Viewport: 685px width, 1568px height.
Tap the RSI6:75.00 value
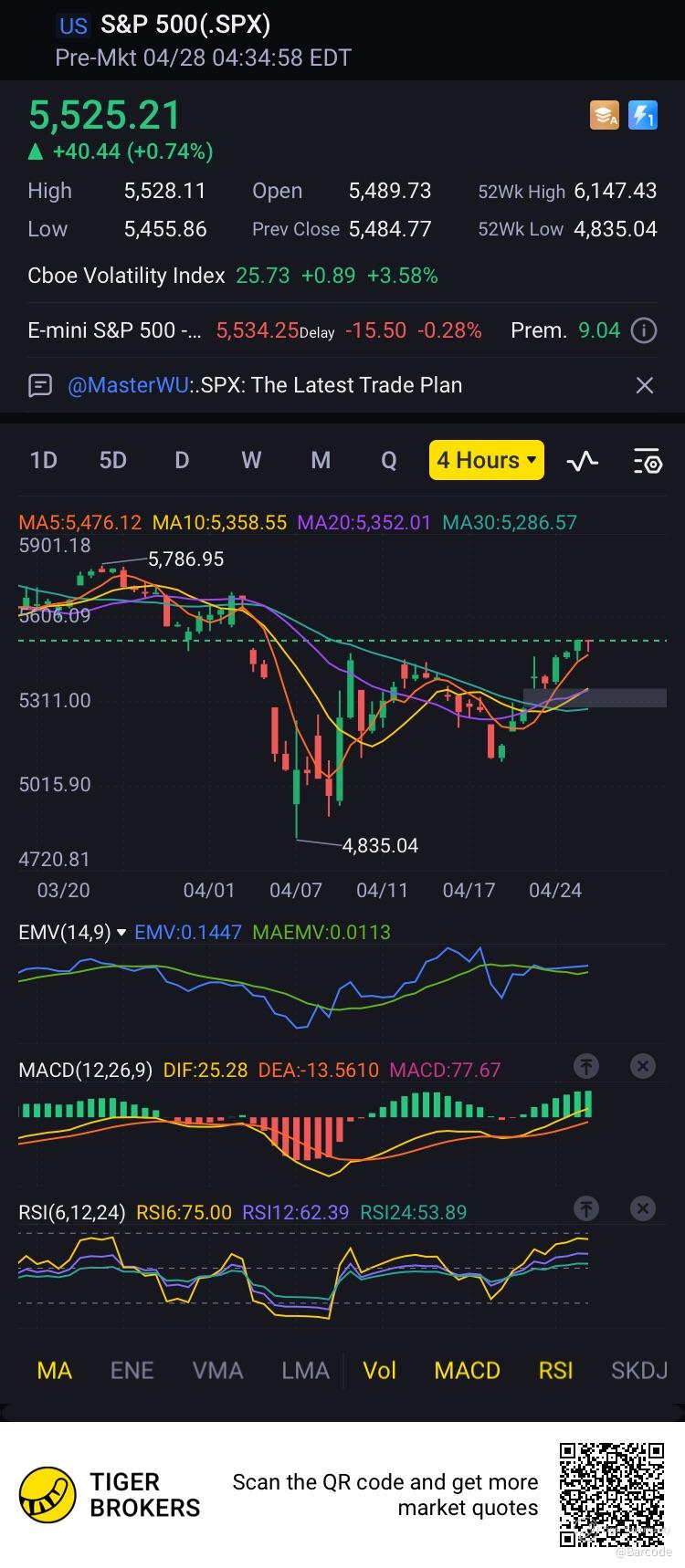[184, 1212]
